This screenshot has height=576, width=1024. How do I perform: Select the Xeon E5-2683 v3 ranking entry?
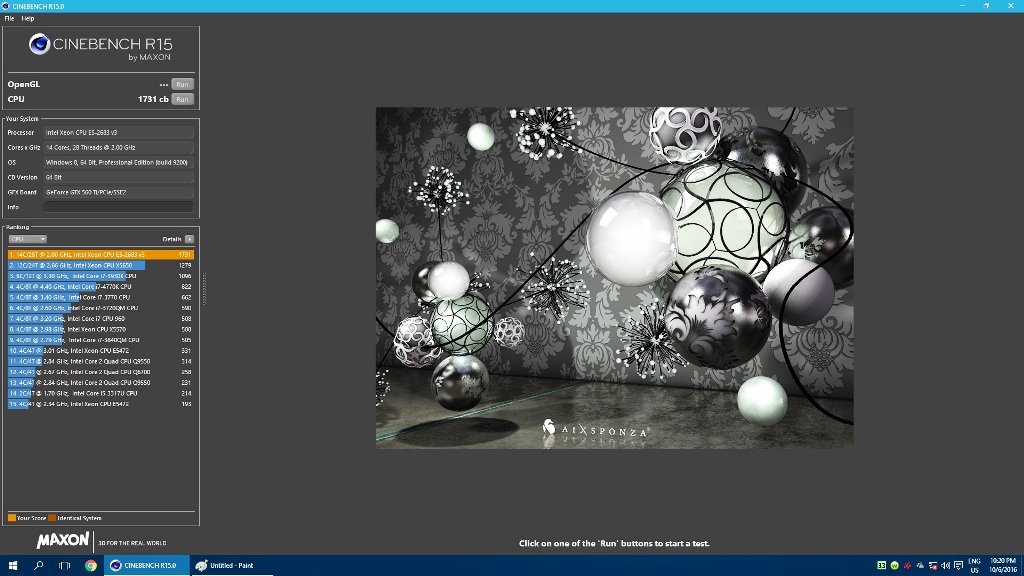click(x=100, y=255)
